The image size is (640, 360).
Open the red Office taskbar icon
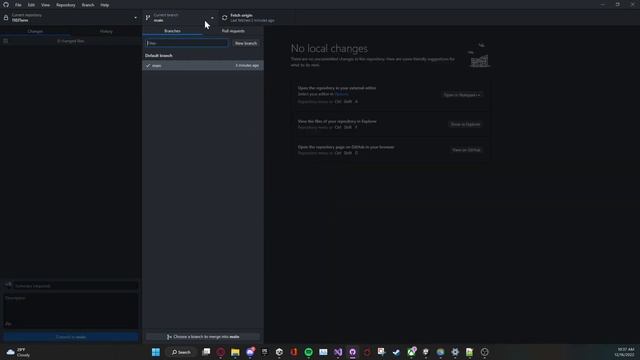pos(294,352)
